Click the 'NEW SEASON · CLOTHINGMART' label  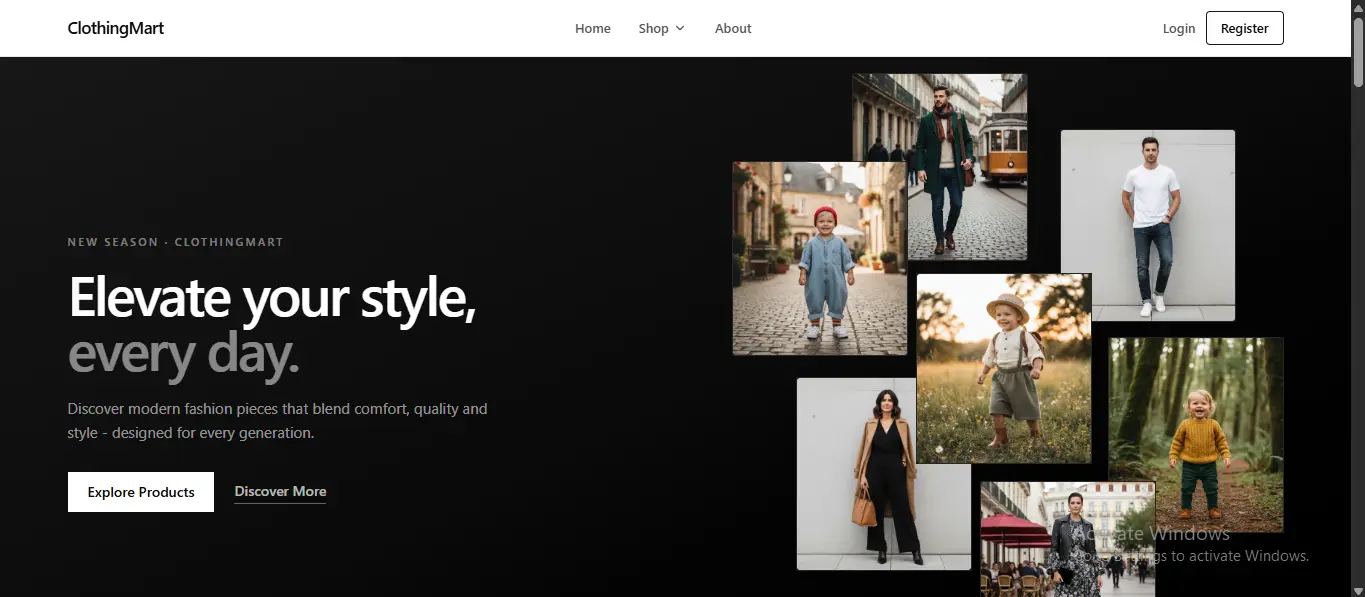point(176,242)
